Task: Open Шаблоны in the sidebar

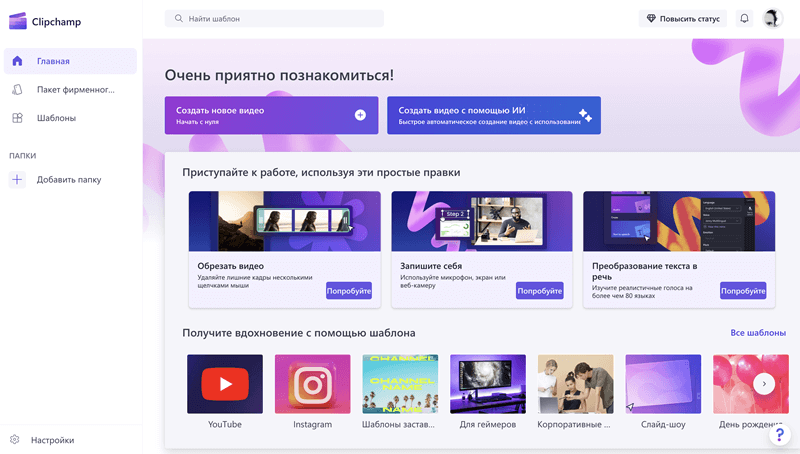Action: tap(70, 118)
